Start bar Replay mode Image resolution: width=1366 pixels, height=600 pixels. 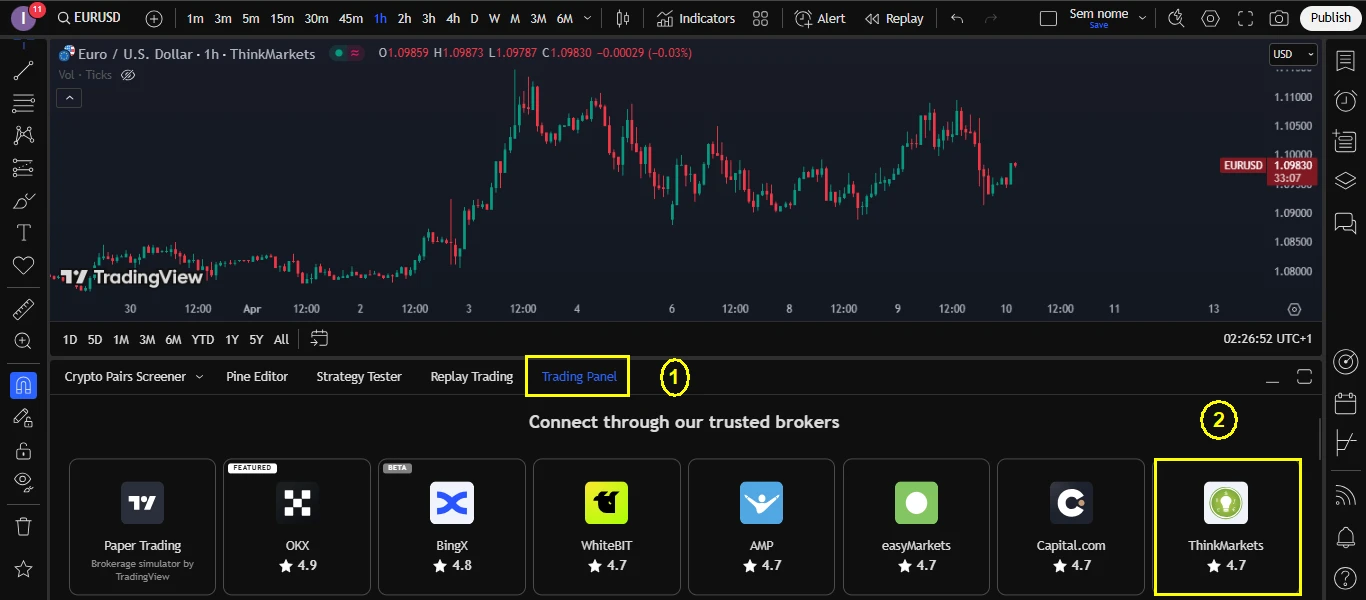[894, 18]
